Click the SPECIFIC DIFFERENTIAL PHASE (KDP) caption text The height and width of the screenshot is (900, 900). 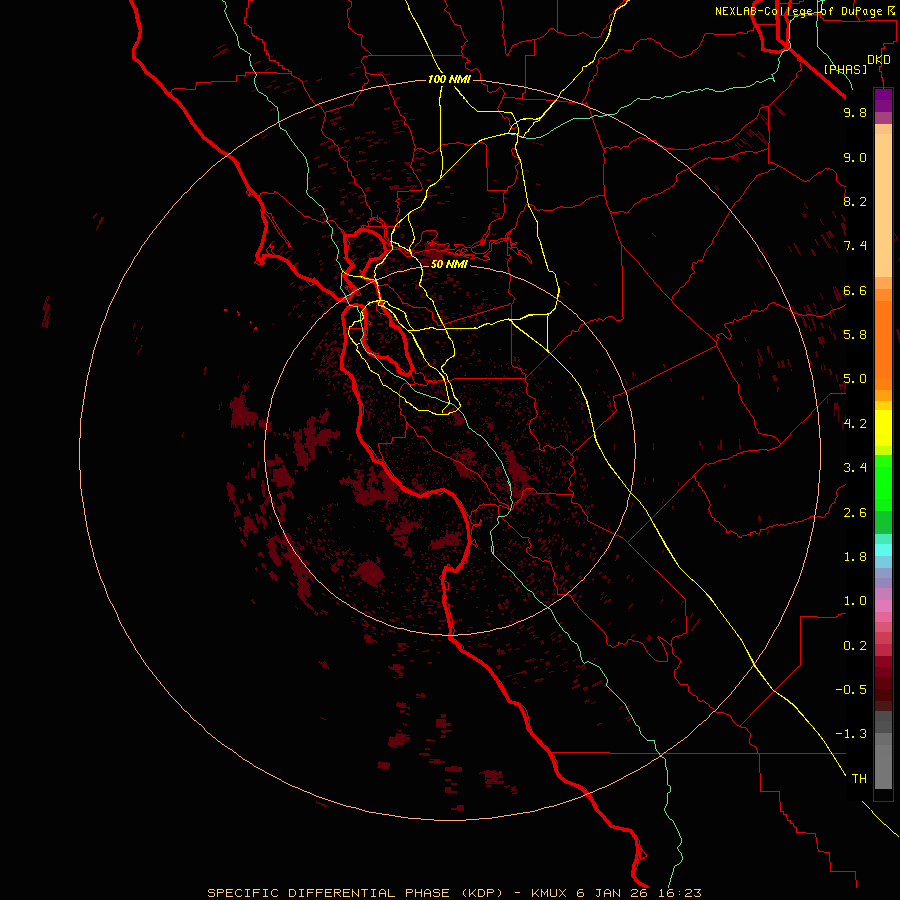[355, 893]
